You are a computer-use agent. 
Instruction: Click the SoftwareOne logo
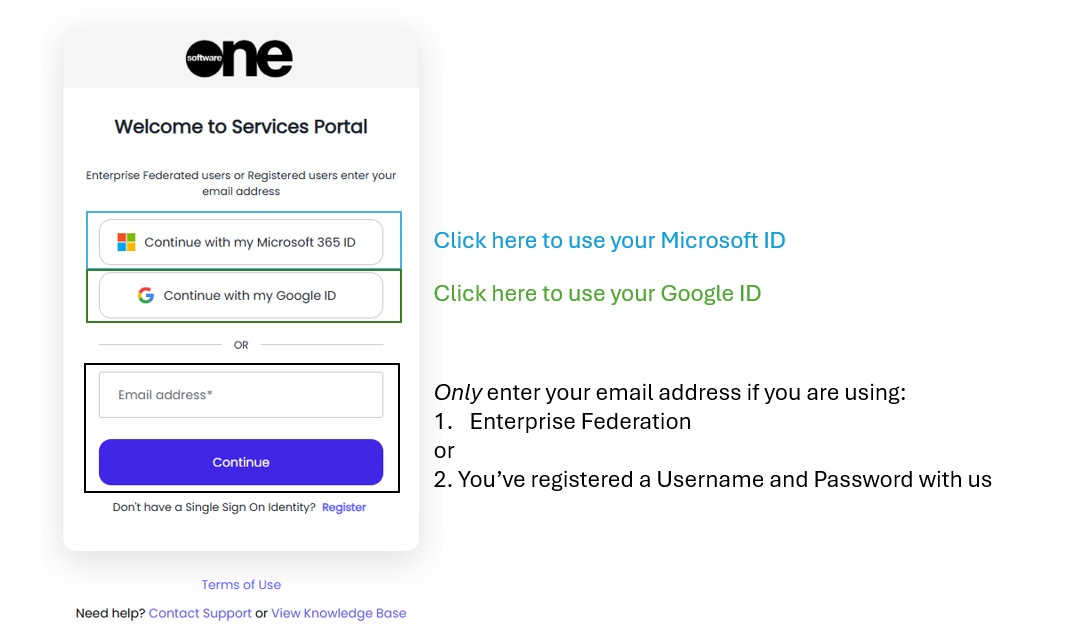[x=240, y=58]
